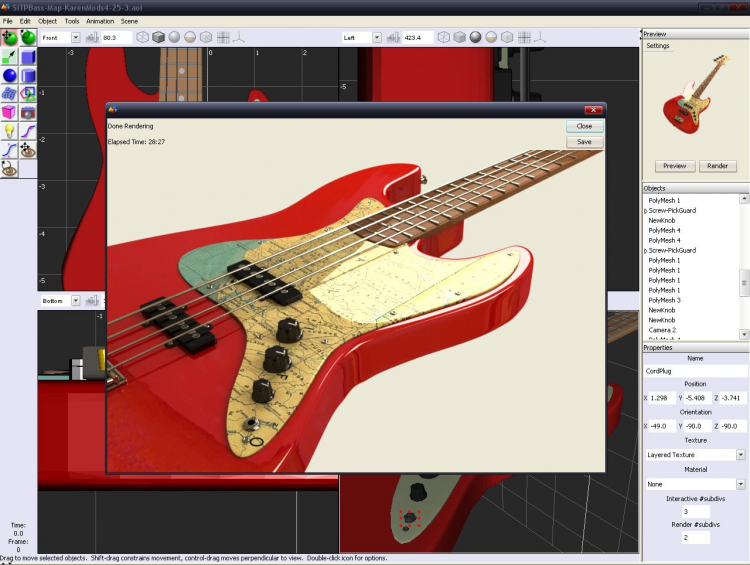Choose the Create sphere tool
750x565 pixels.
pos(10,76)
